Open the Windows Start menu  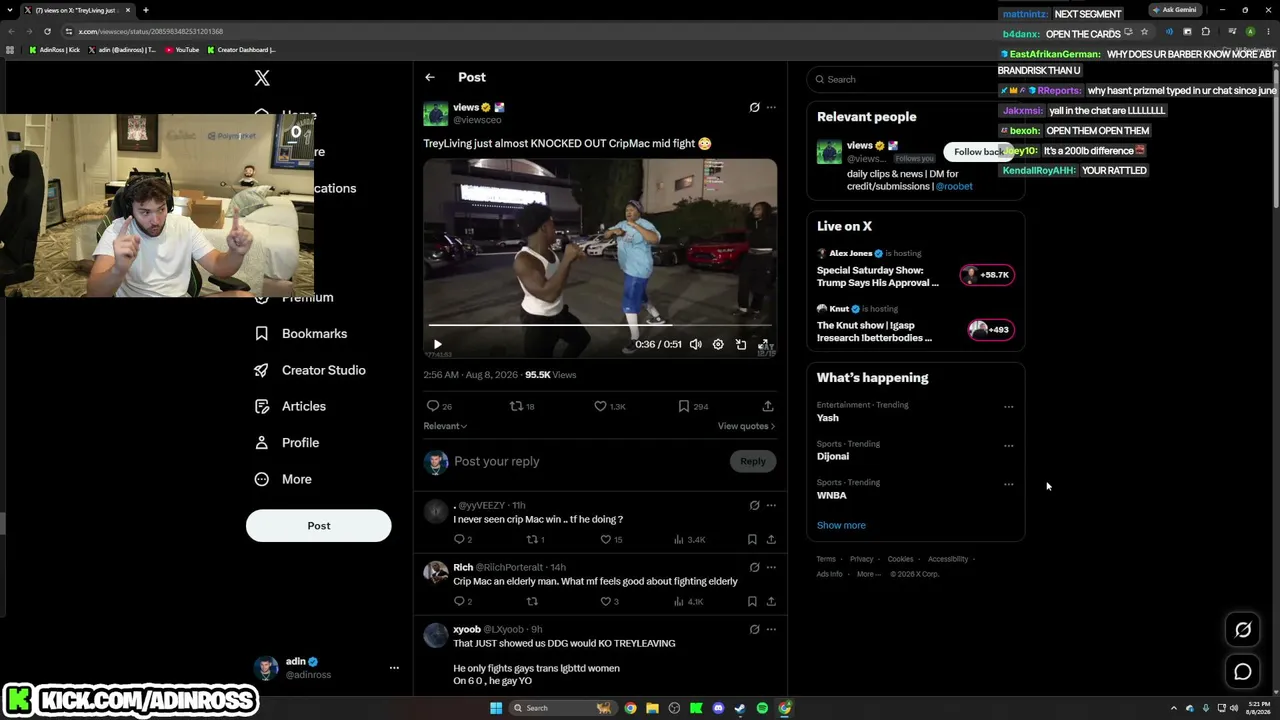click(x=496, y=708)
